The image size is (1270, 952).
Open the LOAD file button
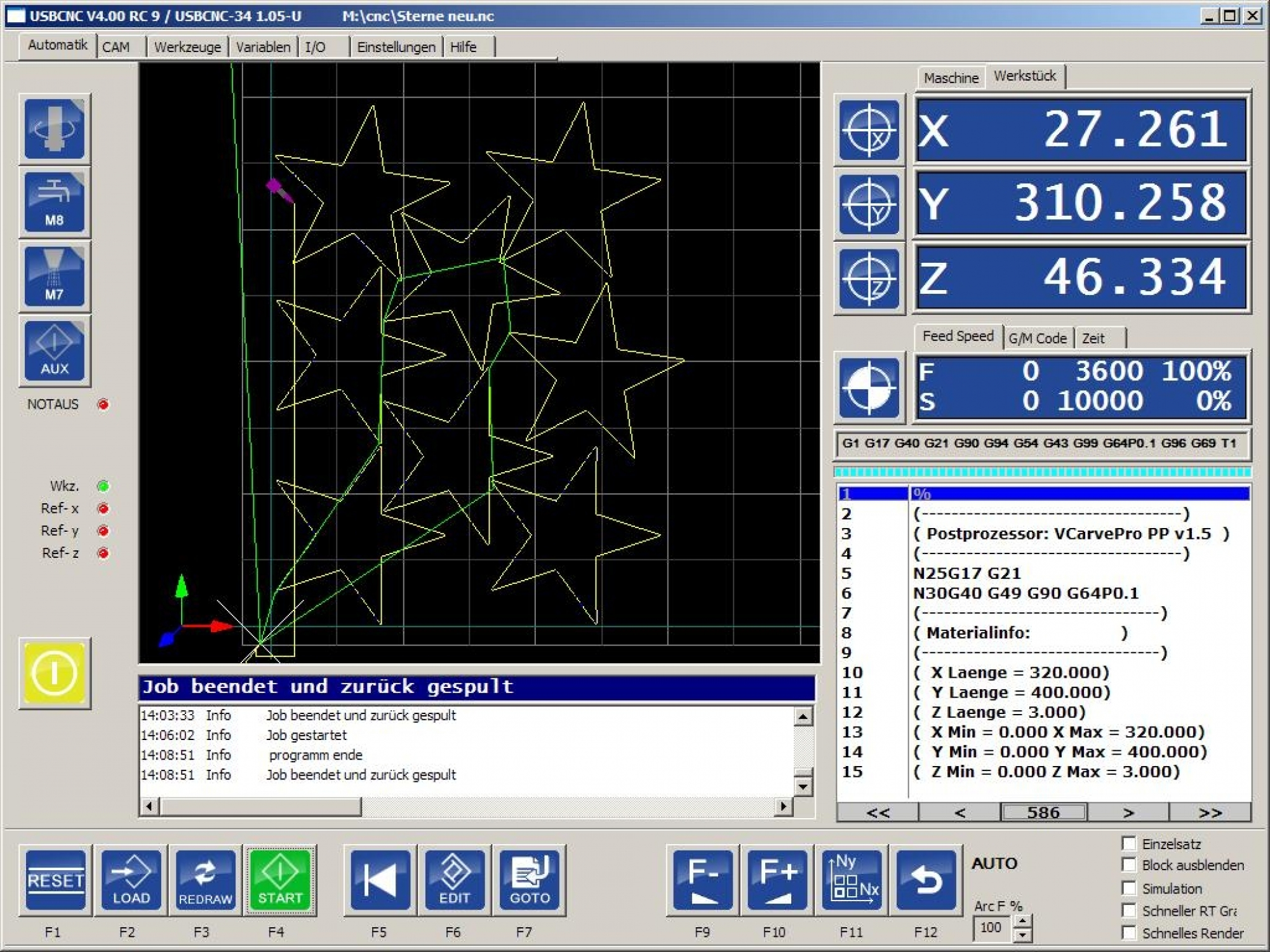(131, 880)
